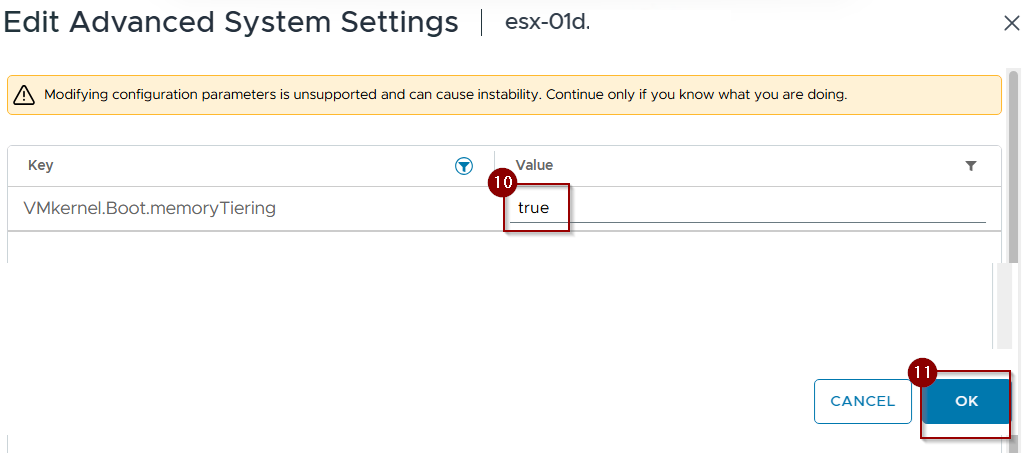Confirm changes with the OK button
This screenshot has width=1022, height=453.
tap(966, 401)
